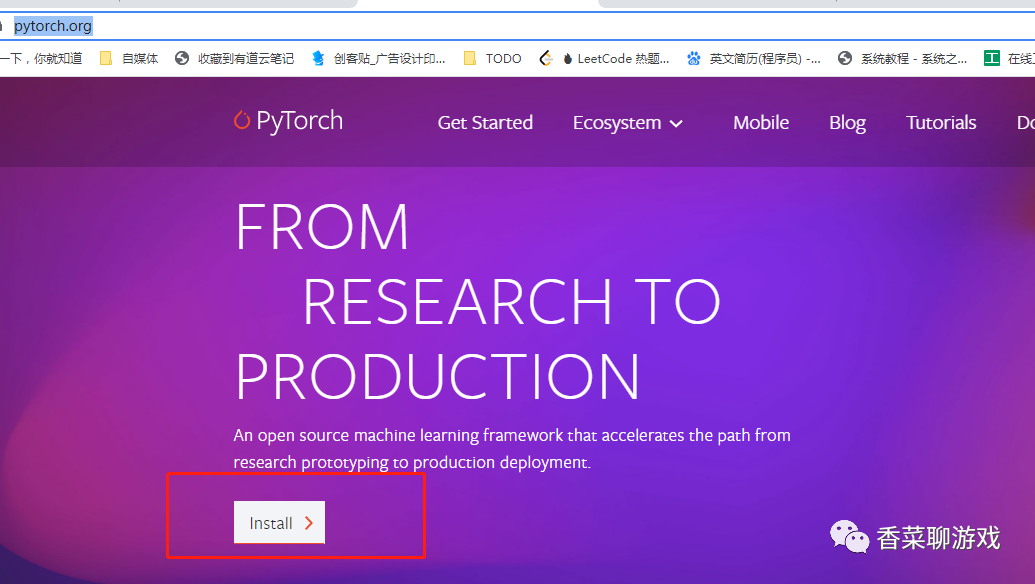Click the Install button
The height and width of the screenshot is (584, 1035).
point(279,523)
